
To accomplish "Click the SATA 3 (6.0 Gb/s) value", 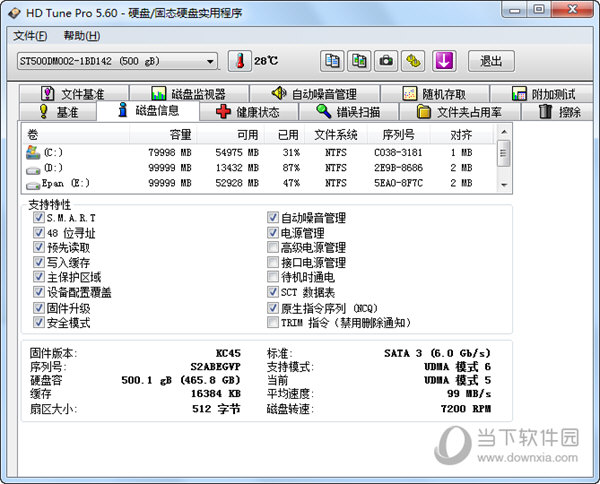I will [437, 353].
